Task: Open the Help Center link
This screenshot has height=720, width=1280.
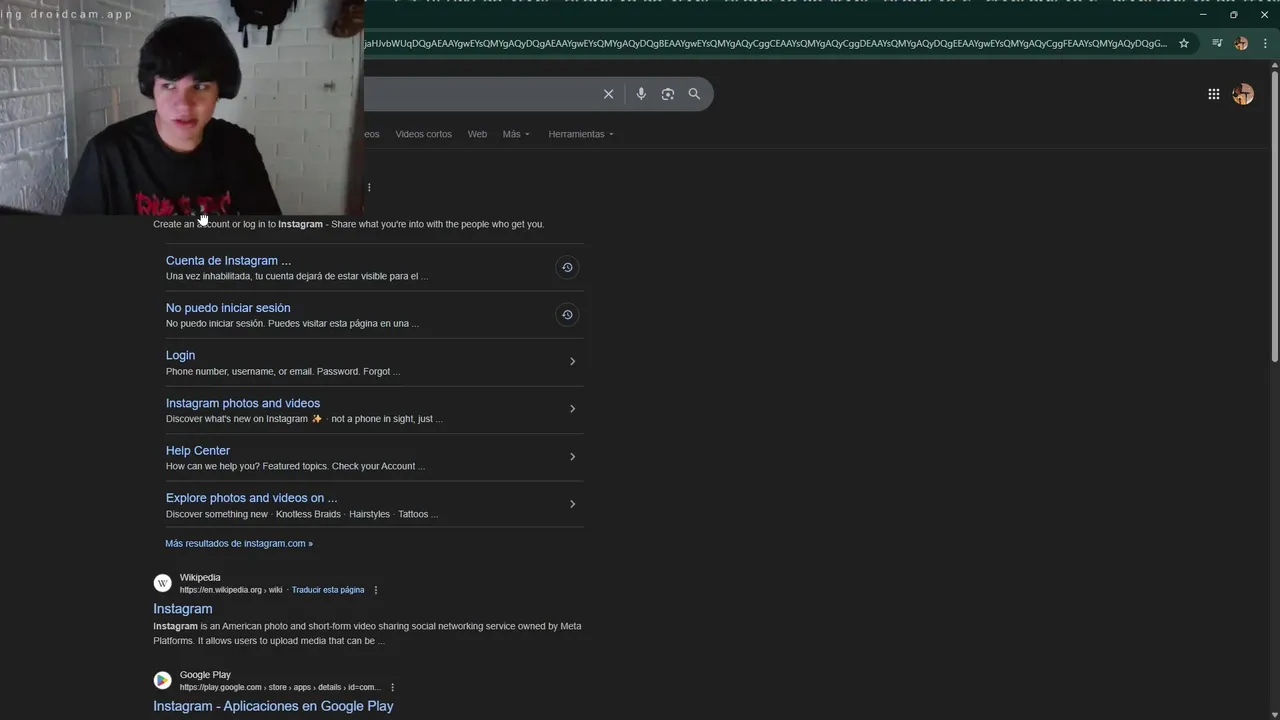Action: (x=198, y=450)
